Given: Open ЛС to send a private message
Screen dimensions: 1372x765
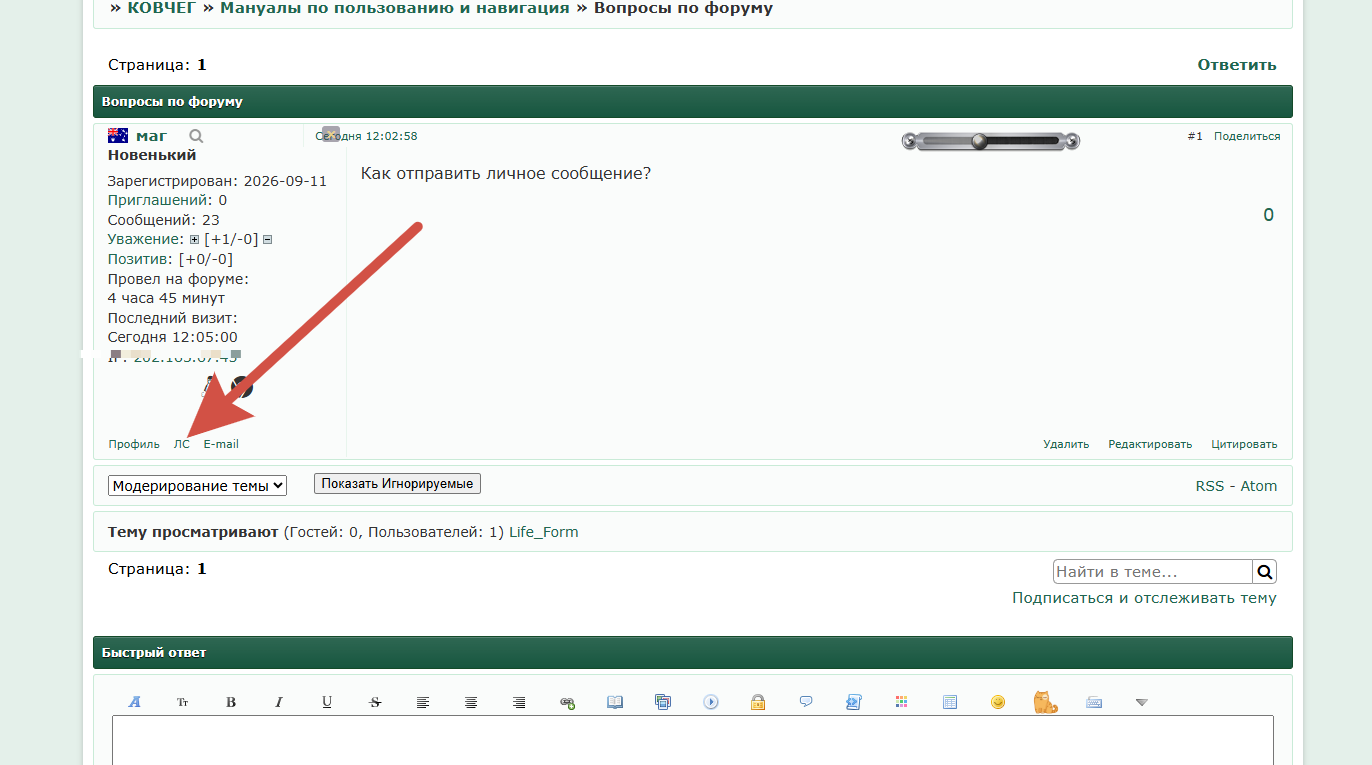Looking at the screenshot, I should (x=181, y=444).
